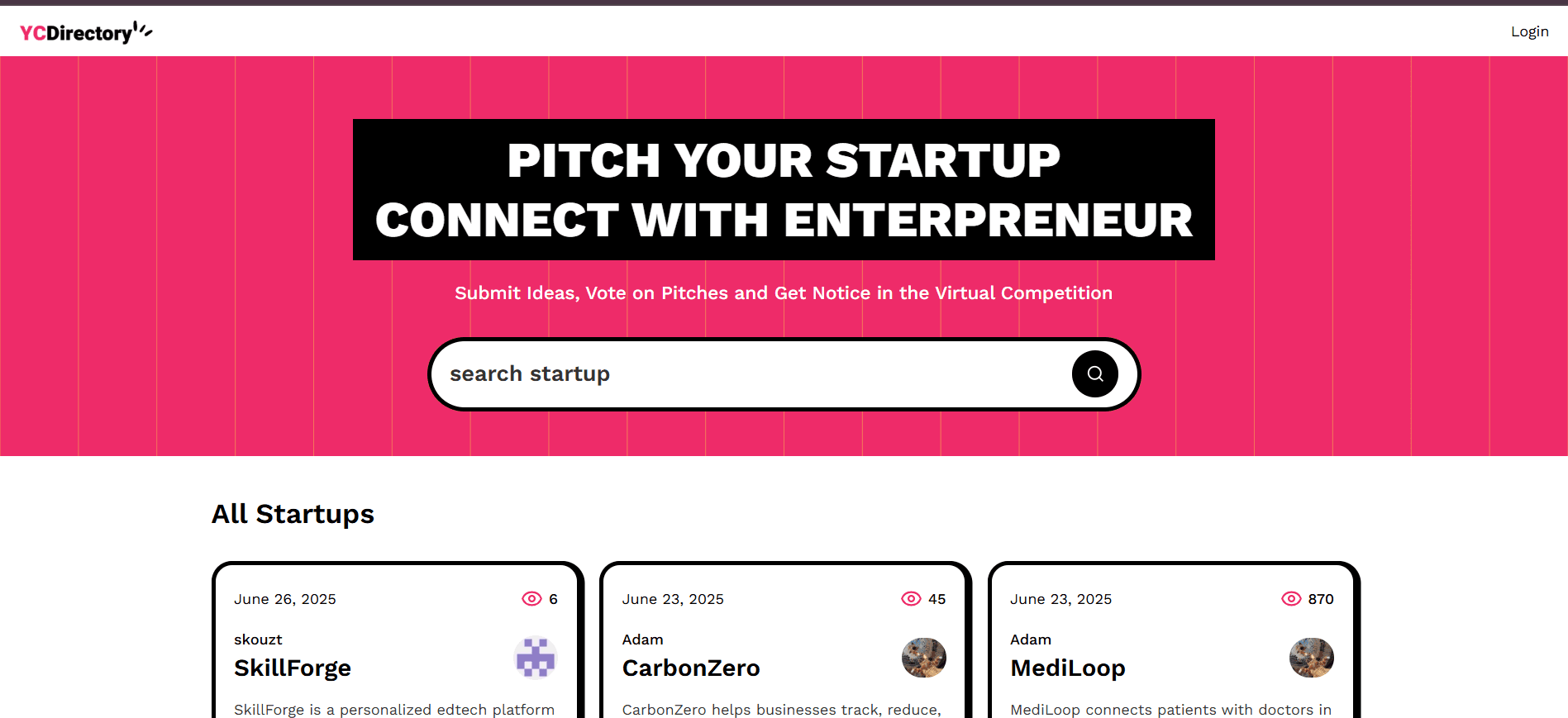Image resolution: width=1568 pixels, height=718 pixels.
Task: Click the eye views icon on CarbonZero card
Action: coord(911,599)
